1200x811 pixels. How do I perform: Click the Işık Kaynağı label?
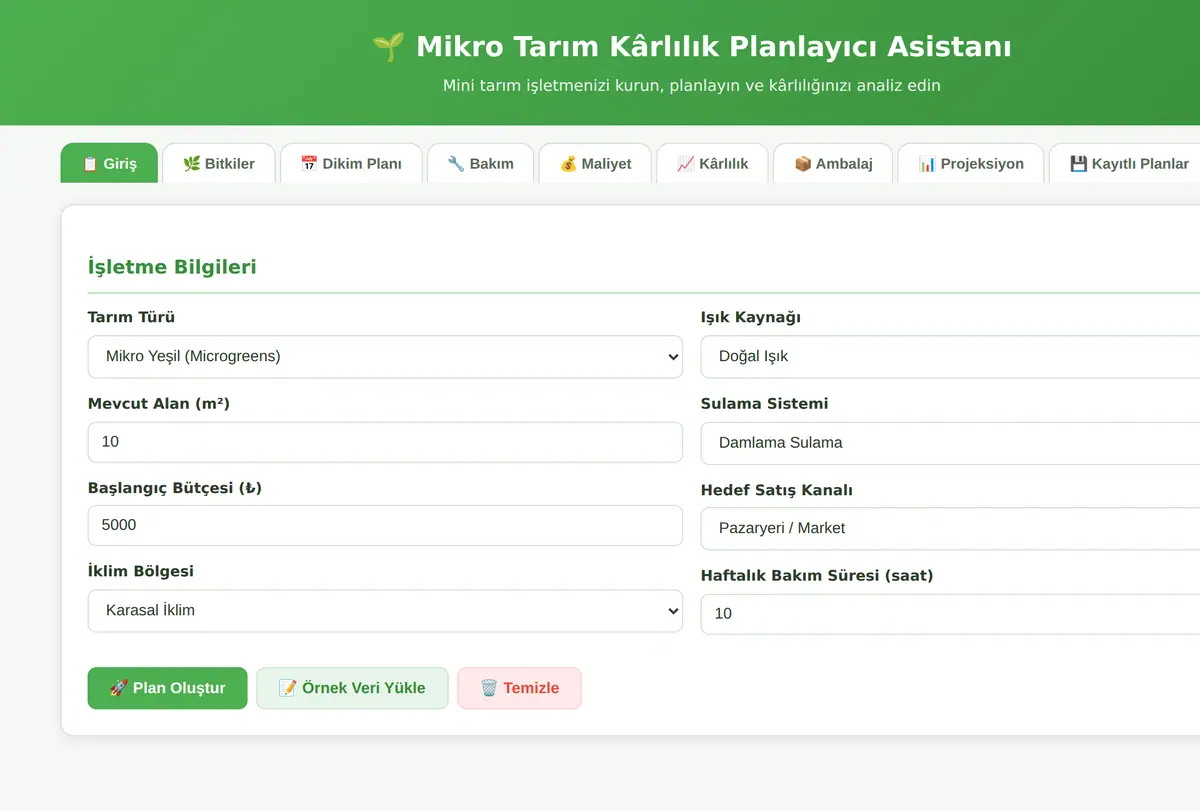pyautogui.click(x=751, y=317)
